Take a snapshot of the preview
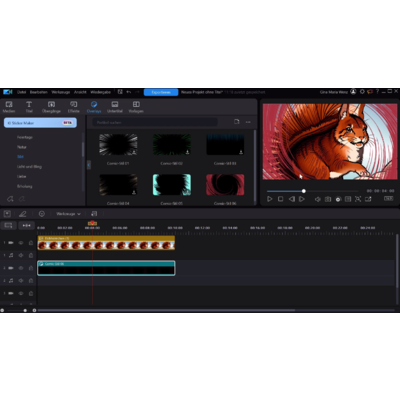The height and width of the screenshot is (400, 400). pyautogui.click(x=328, y=199)
